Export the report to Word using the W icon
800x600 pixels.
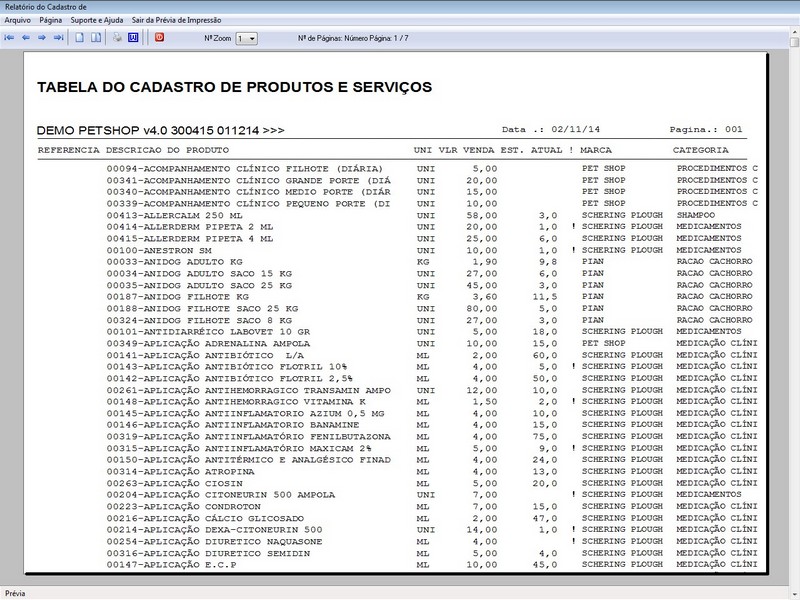pyautogui.click(x=133, y=37)
